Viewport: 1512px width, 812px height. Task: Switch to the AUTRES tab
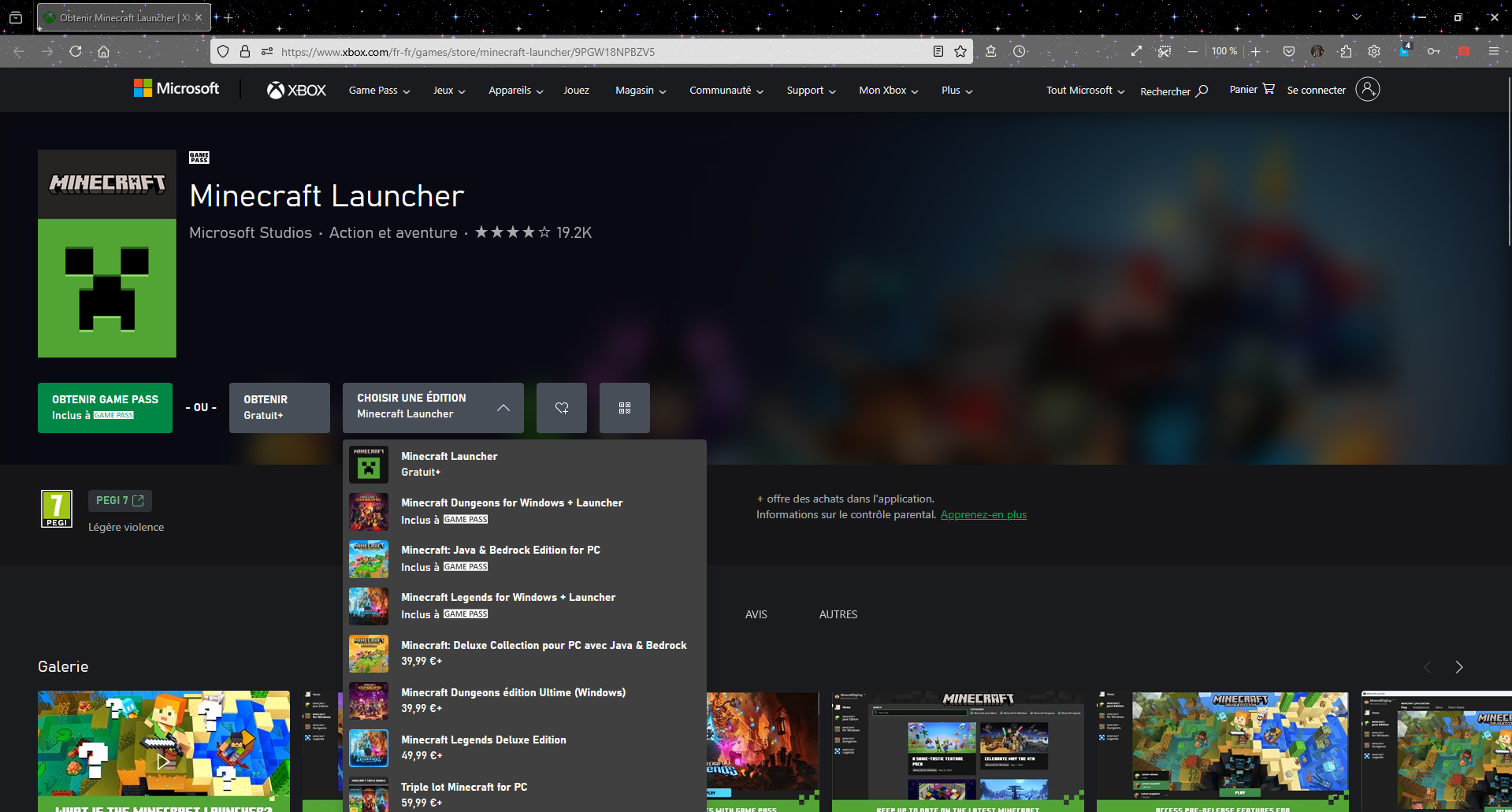(838, 614)
